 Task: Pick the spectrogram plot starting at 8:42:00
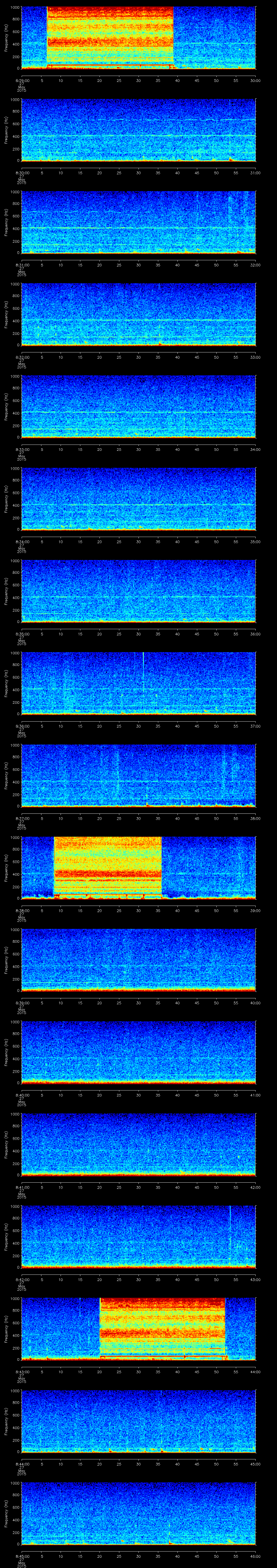tap(138, 1237)
